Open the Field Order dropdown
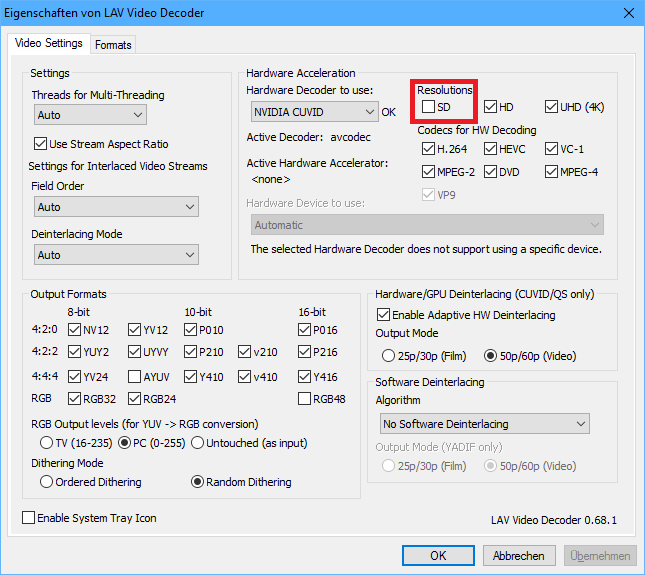The width and height of the screenshot is (645, 575). pos(116,206)
